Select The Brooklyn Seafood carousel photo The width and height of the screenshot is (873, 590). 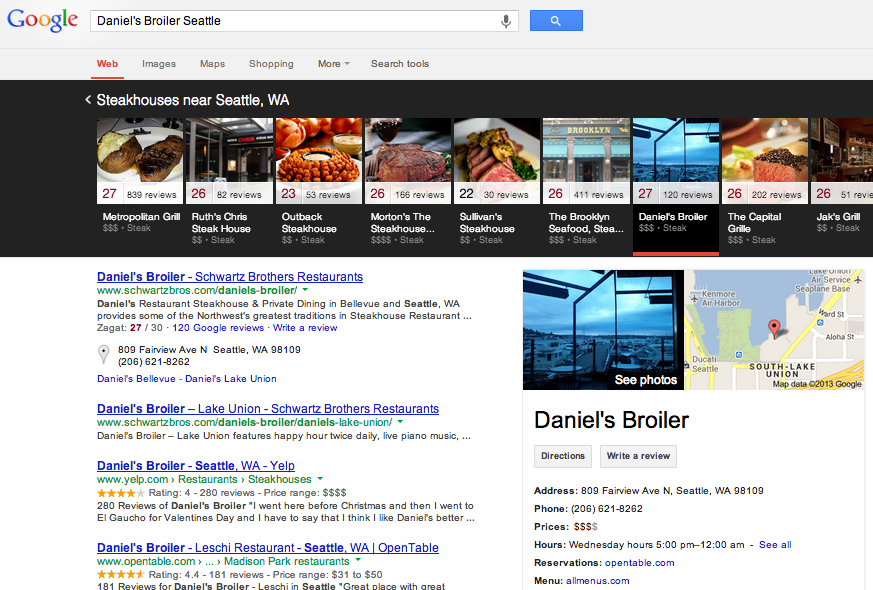coord(586,161)
